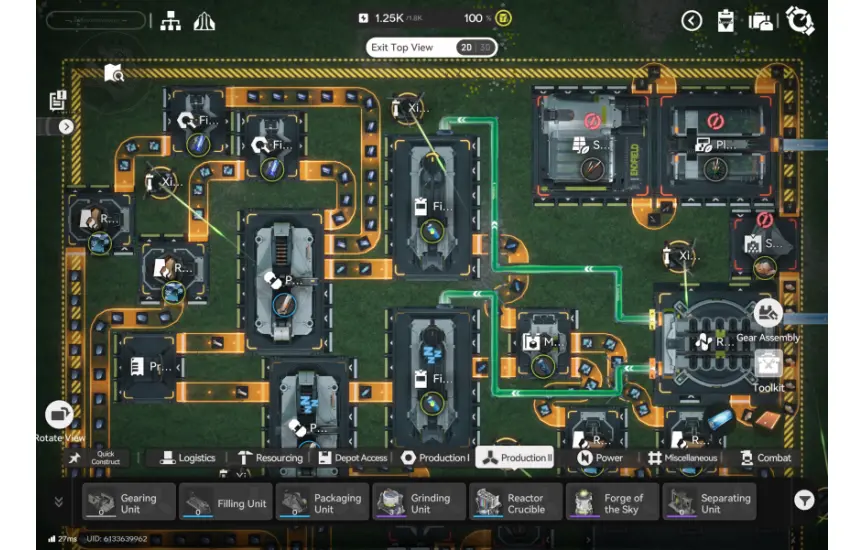The width and height of the screenshot is (865, 550).
Task: Select the Xi... pylon above the reactor
Action: [681, 255]
